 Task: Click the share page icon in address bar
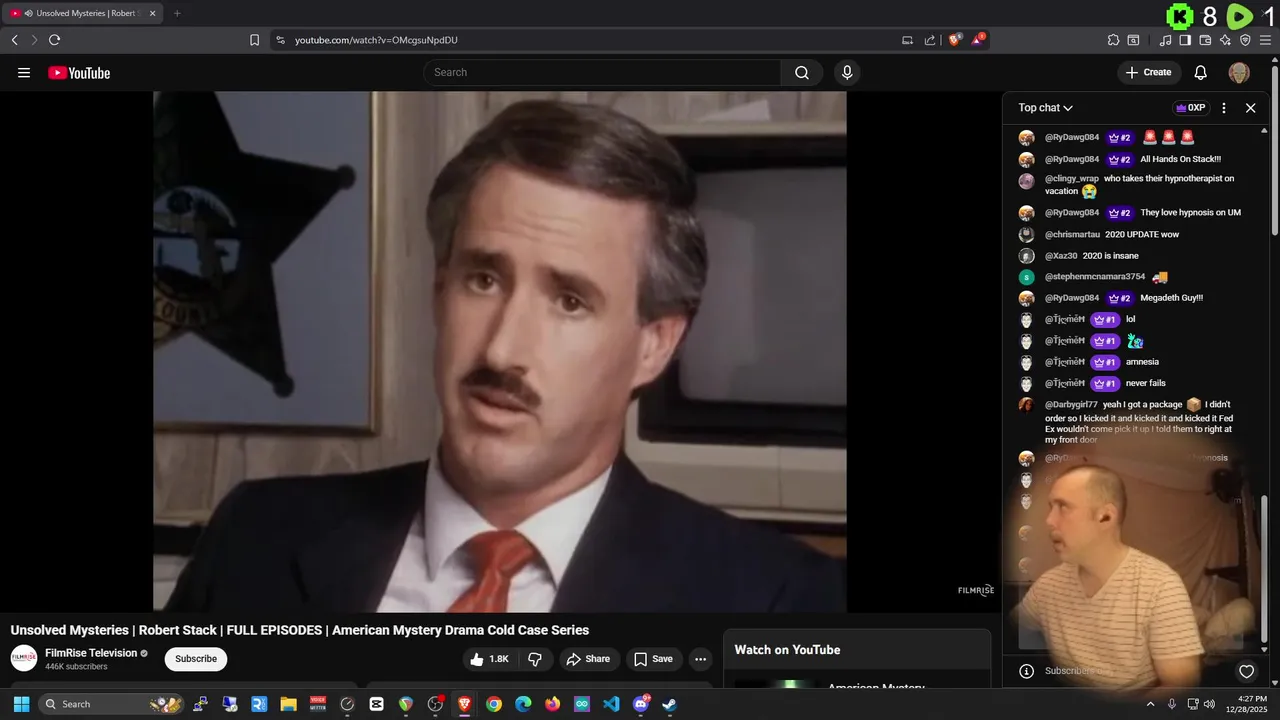[x=930, y=40]
